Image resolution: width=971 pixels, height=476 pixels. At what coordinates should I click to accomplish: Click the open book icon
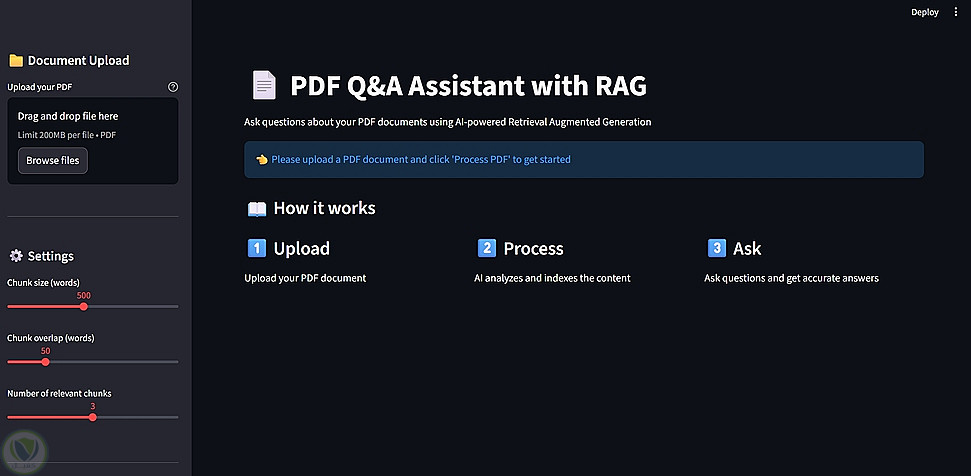(x=257, y=209)
